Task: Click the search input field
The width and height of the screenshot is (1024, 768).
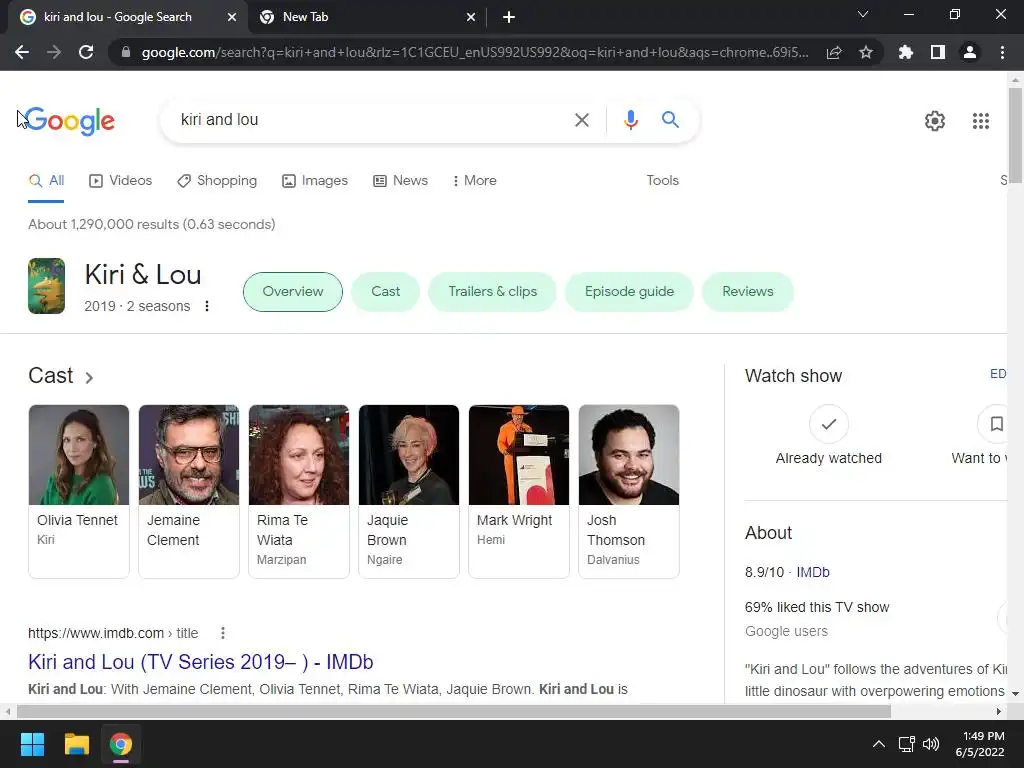Action: pos(372,120)
